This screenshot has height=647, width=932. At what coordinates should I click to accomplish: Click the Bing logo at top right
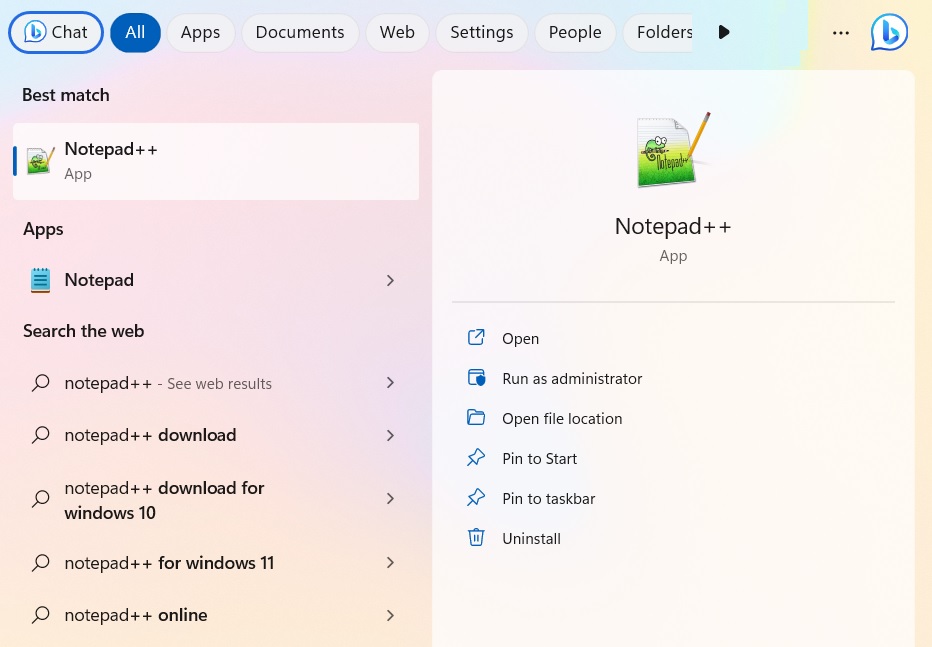[889, 32]
